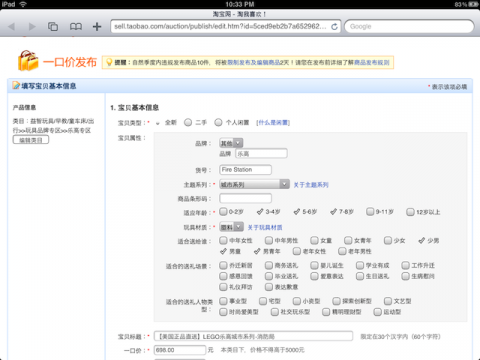Check the 老年女性 recipient checkbox
This screenshot has height=360, width=480.
[297, 251]
